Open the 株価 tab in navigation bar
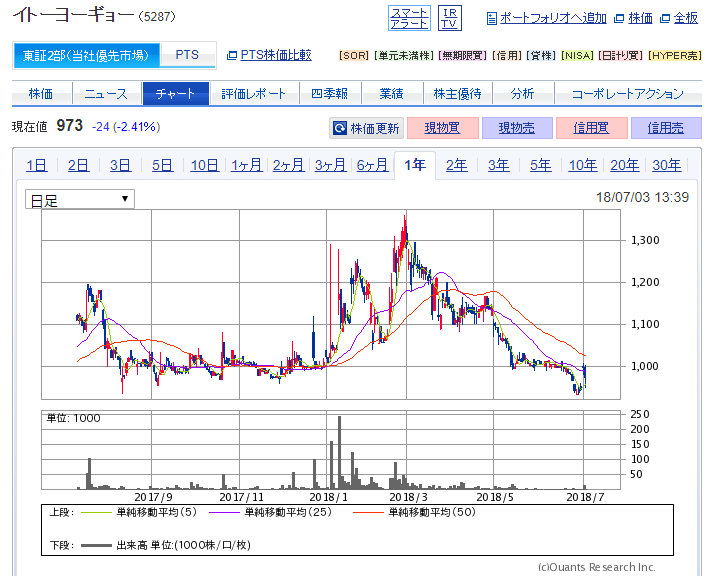 click(41, 93)
